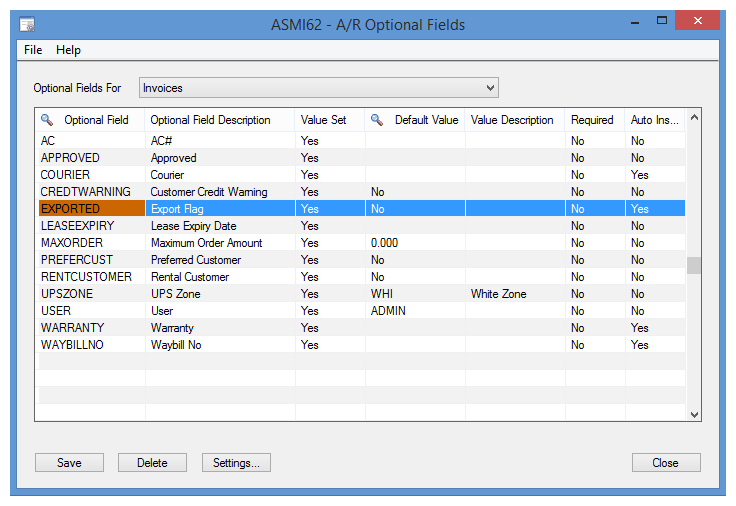Open the File menu
Screen dimensions: 736x506
[x=33, y=50]
